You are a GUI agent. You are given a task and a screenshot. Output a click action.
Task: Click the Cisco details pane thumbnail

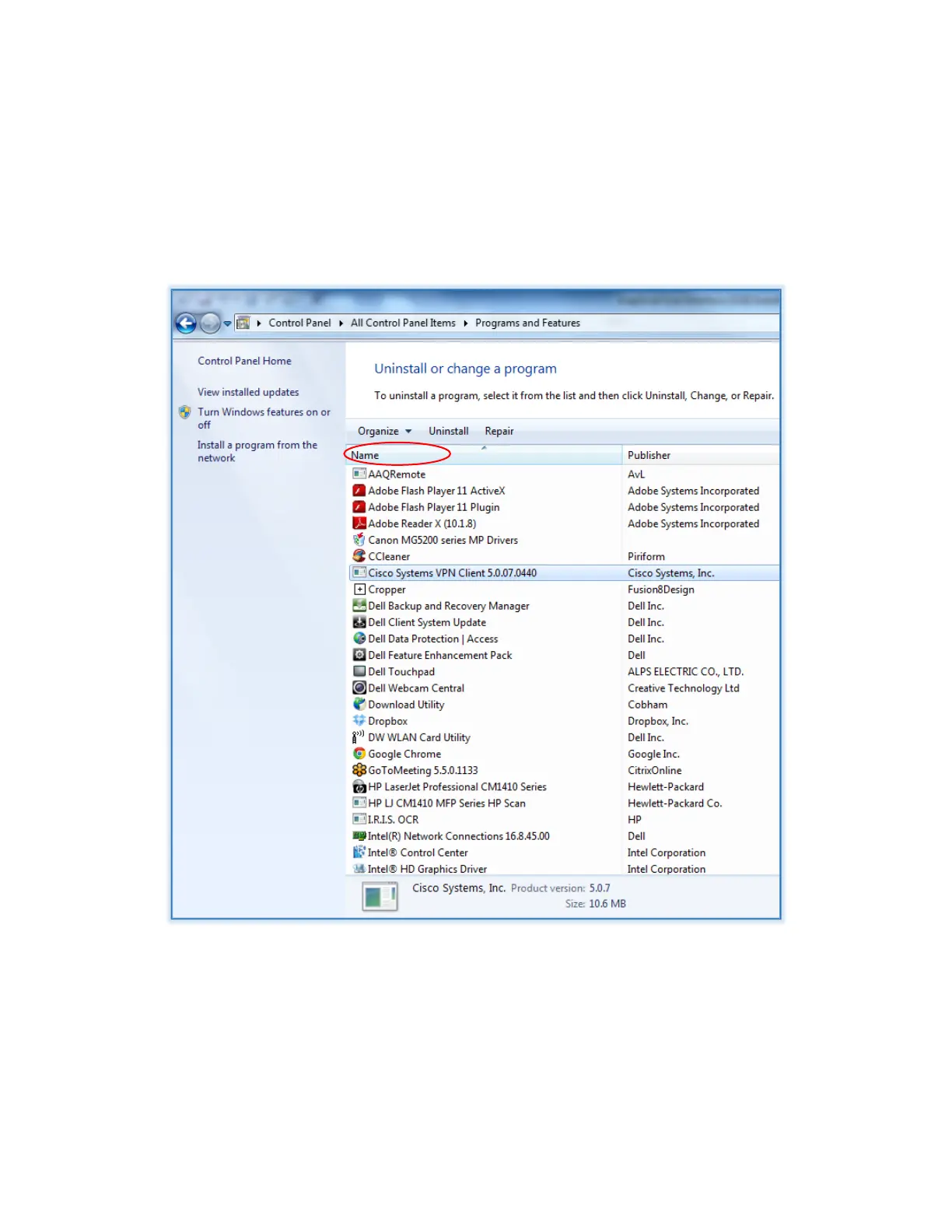tap(380, 896)
